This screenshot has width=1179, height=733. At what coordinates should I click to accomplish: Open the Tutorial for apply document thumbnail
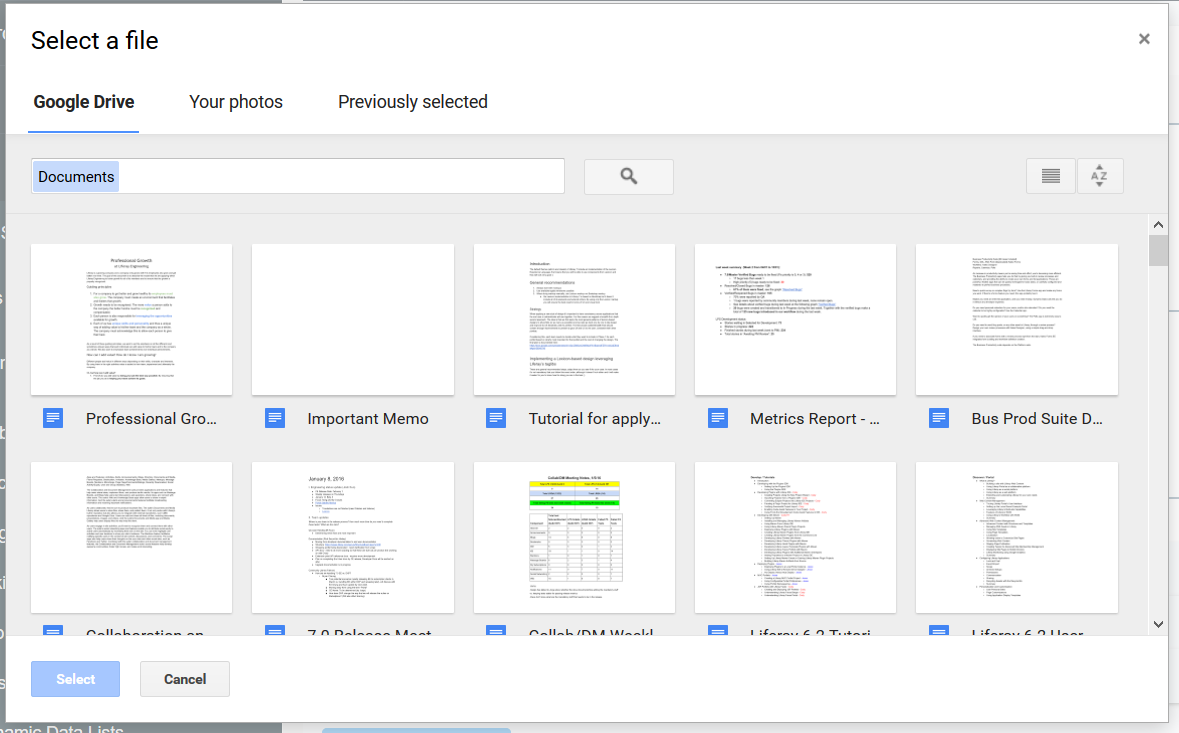[x=574, y=318]
